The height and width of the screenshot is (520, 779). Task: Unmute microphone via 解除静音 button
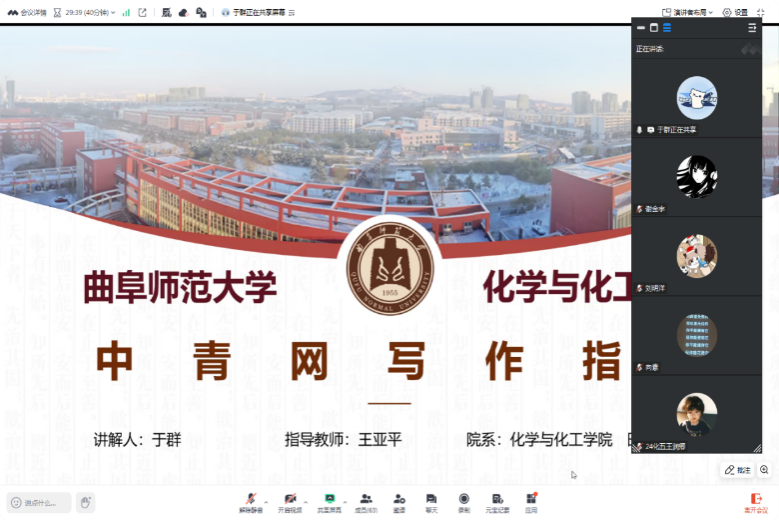pyautogui.click(x=251, y=501)
